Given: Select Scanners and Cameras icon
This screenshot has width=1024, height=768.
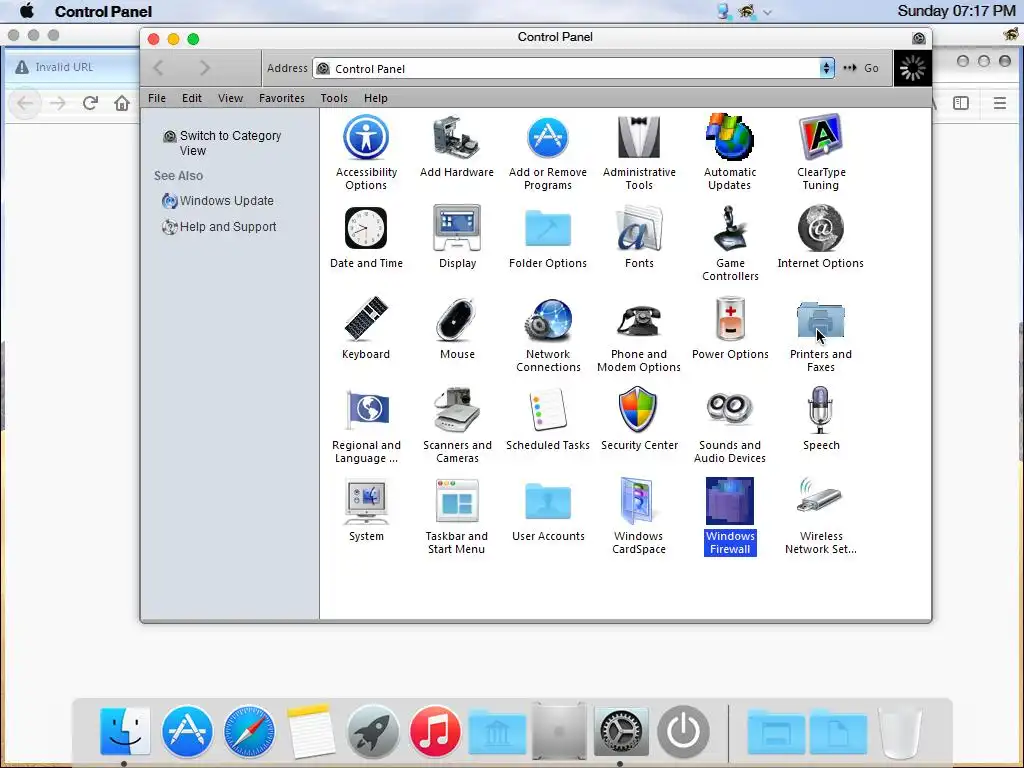Looking at the screenshot, I should point(456,410).
